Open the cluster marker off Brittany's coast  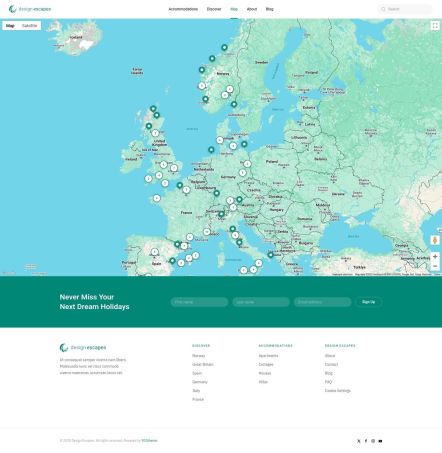tap(157, 198)
